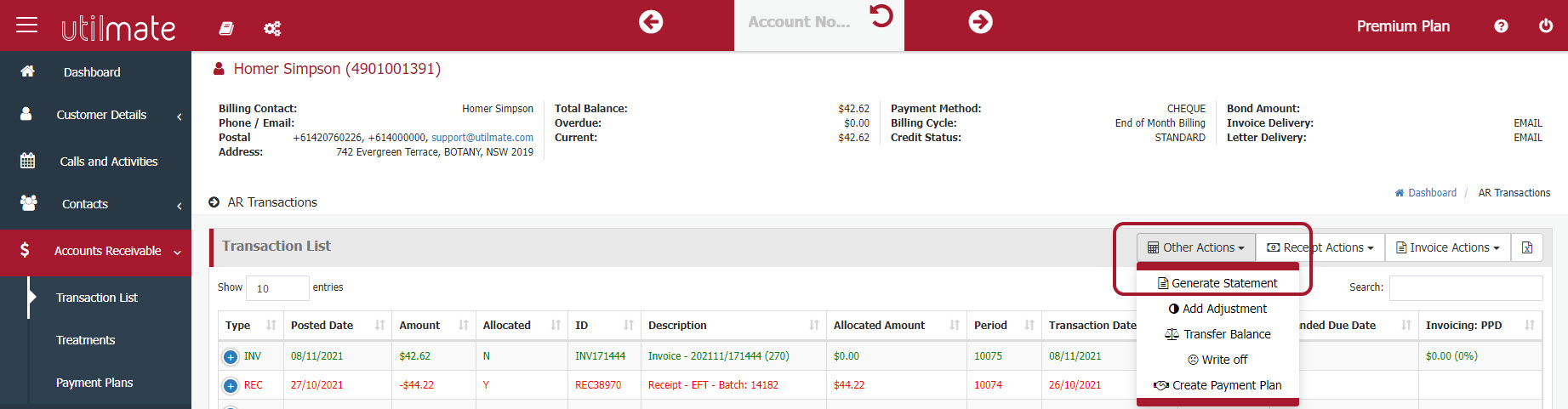Viewport: 1568px width, 409px height.
Task: Expand the Contacts sidebar section
Action: (x=180, y=205)
